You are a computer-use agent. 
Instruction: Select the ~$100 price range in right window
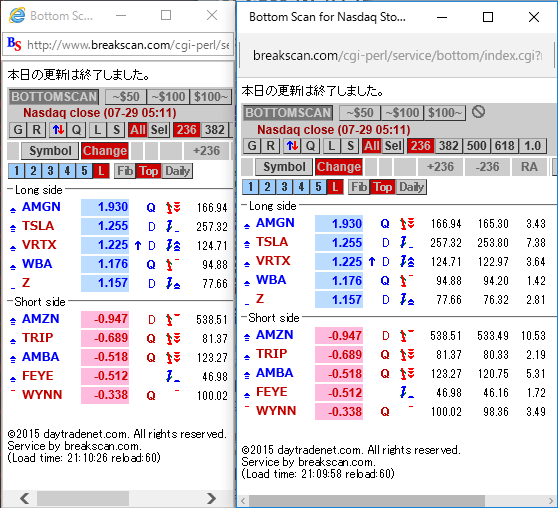402,112
